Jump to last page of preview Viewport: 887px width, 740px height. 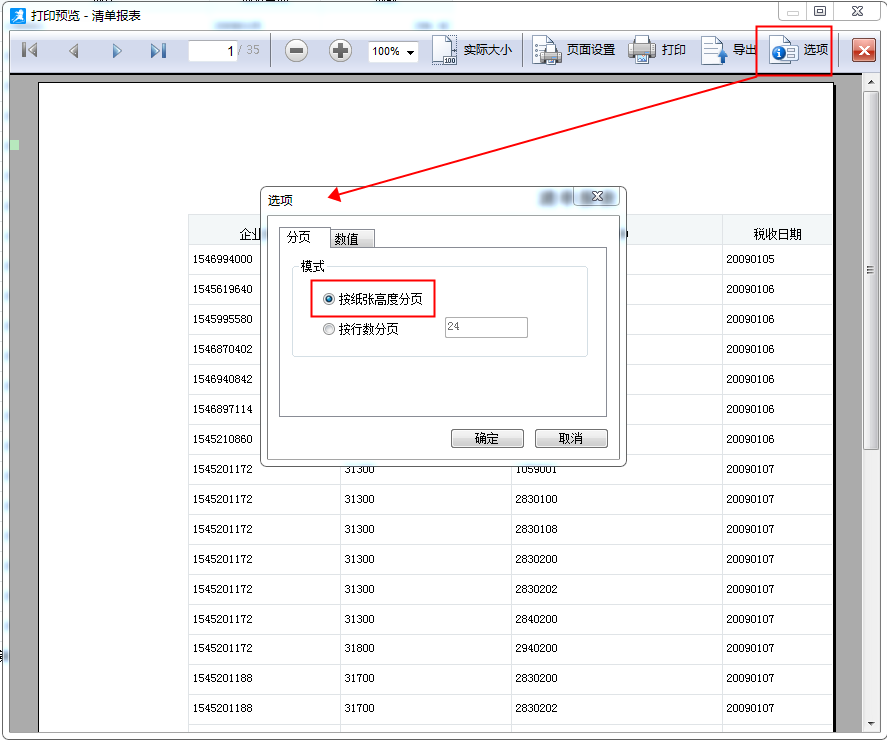(x=158, y=50)
